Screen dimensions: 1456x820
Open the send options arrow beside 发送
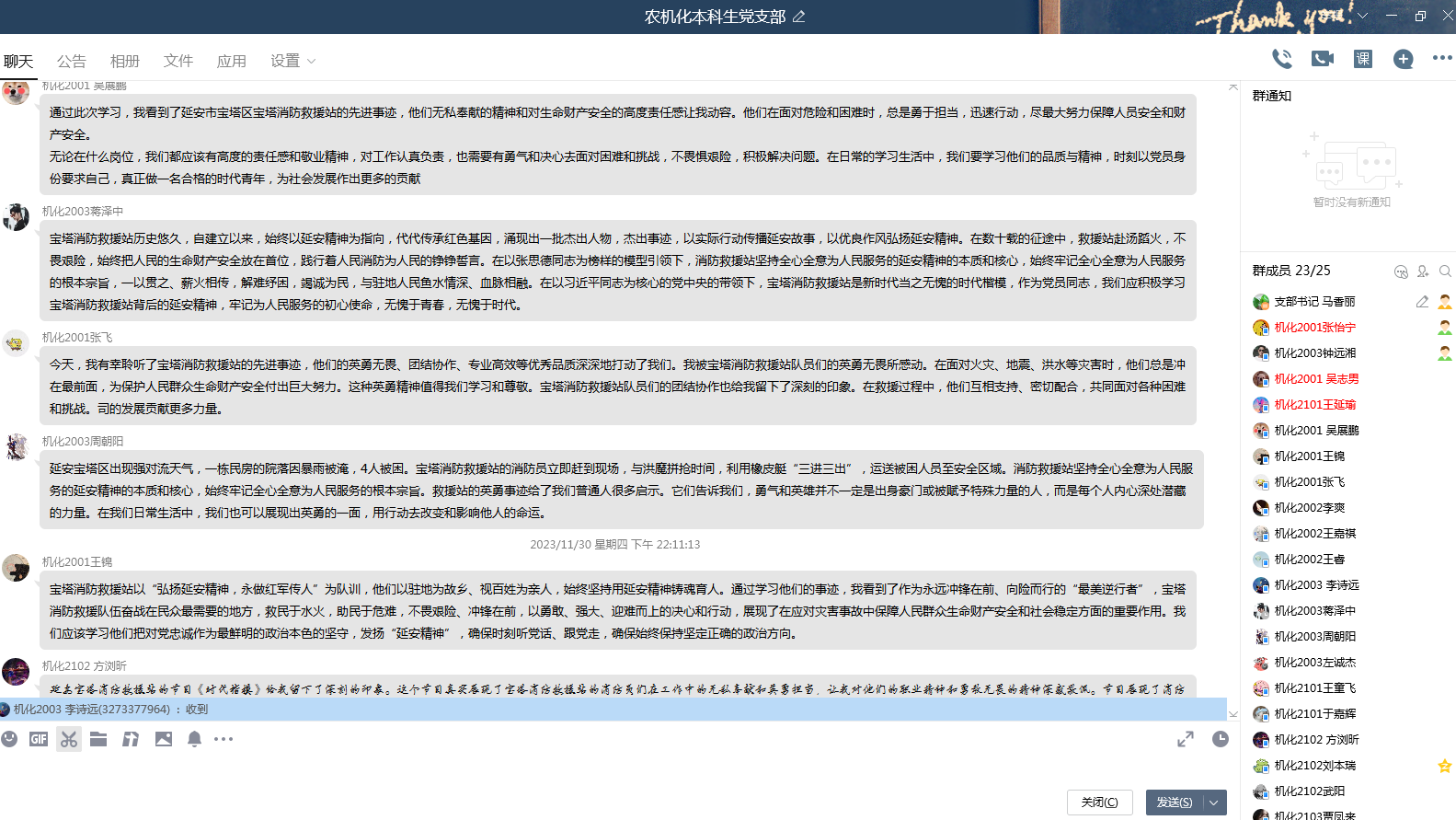(1214, 803)
